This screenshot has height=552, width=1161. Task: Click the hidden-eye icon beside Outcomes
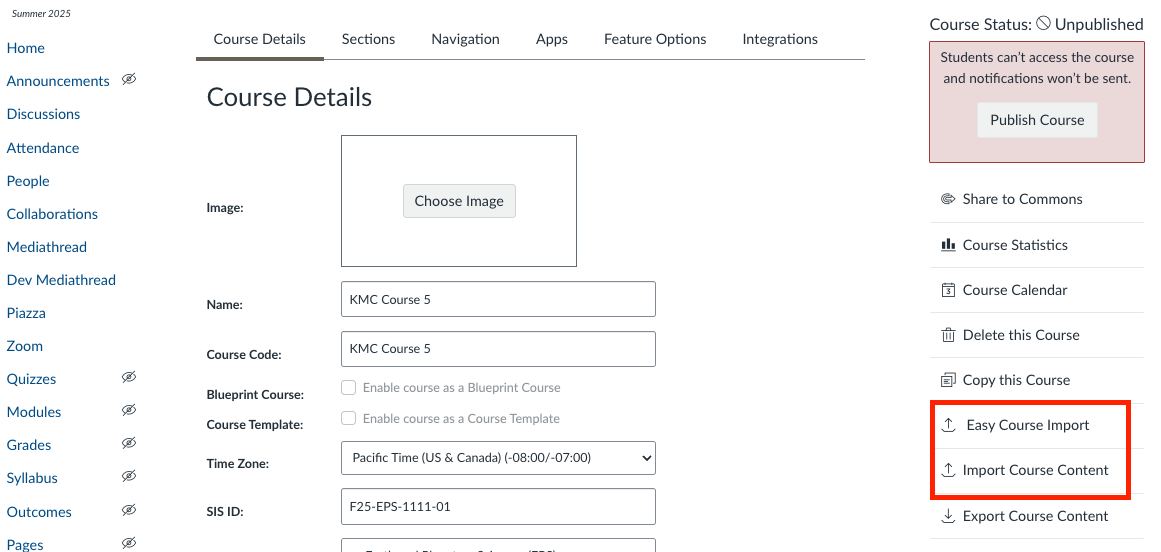pyautogui.click(x=129, y=511)
